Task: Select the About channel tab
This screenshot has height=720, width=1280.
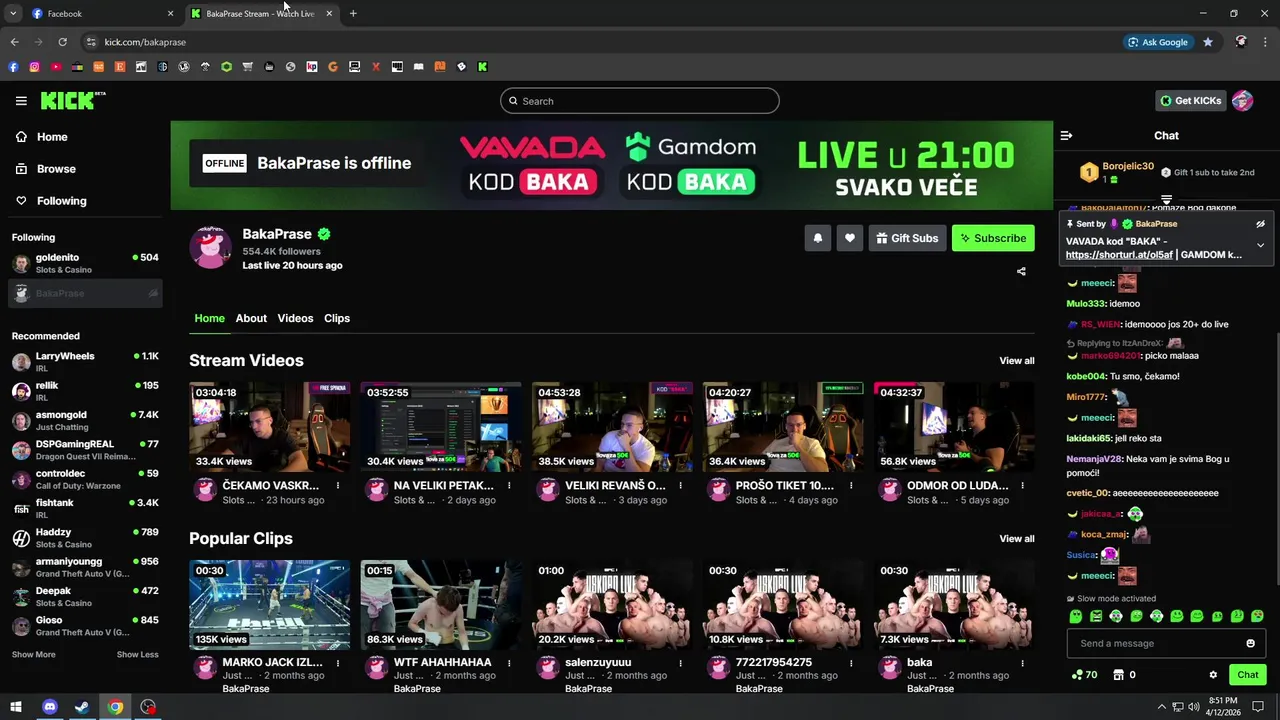Action: click(251, 318)
